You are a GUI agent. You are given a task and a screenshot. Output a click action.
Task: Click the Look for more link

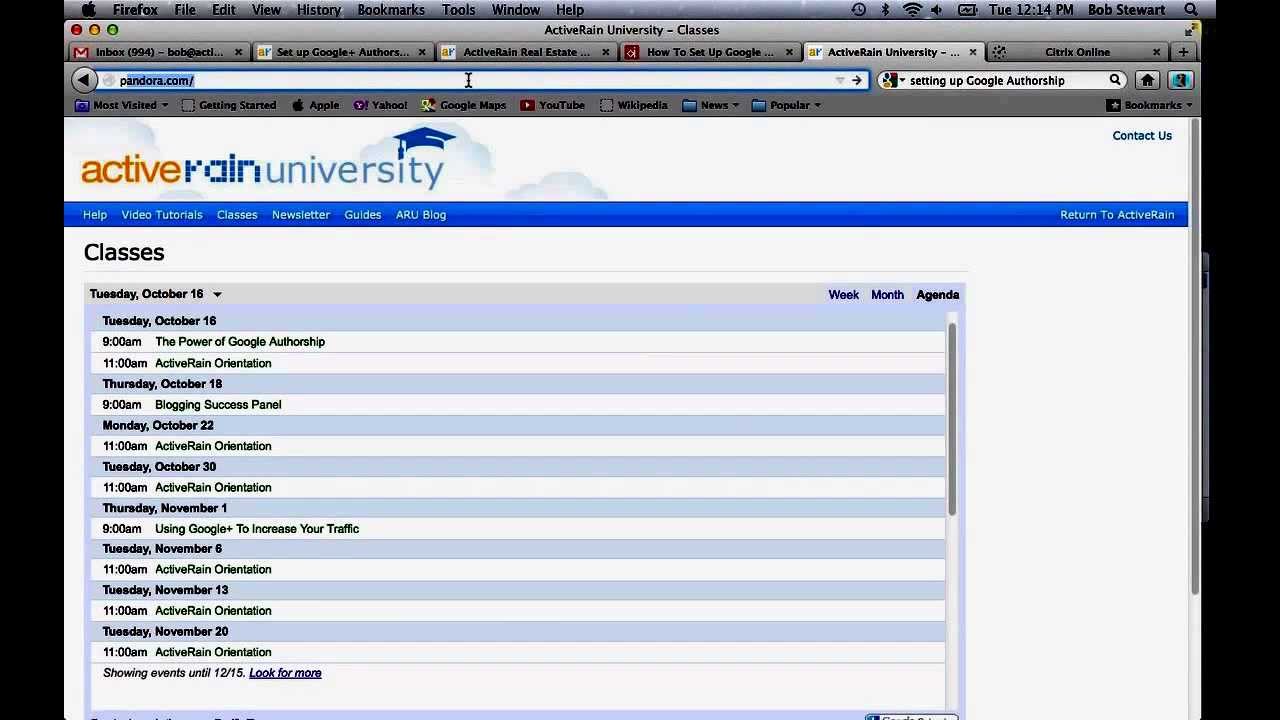(285, 673)
